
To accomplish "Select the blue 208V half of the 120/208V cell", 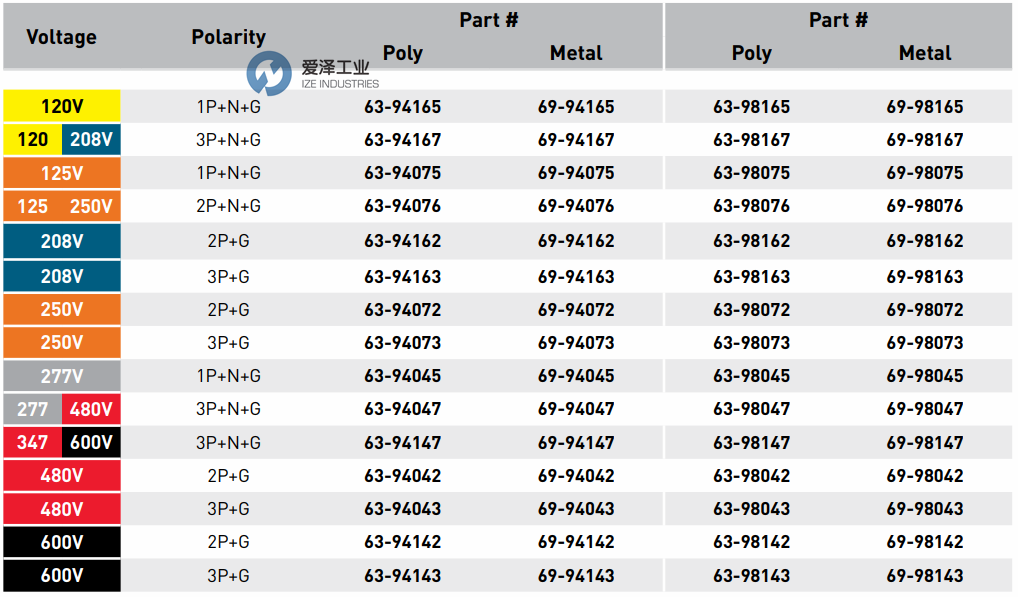I will [91, 139].
